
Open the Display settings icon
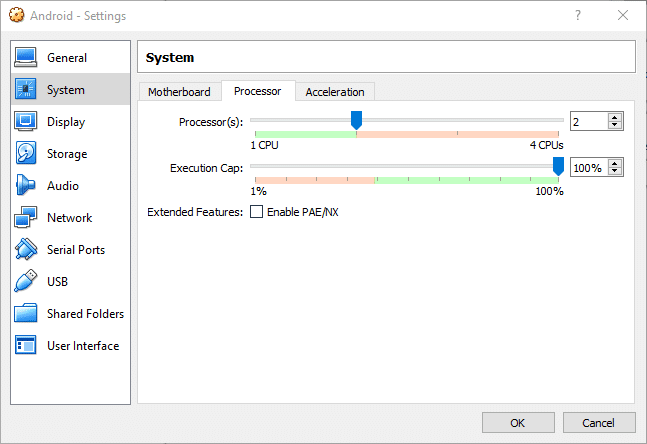26,122
